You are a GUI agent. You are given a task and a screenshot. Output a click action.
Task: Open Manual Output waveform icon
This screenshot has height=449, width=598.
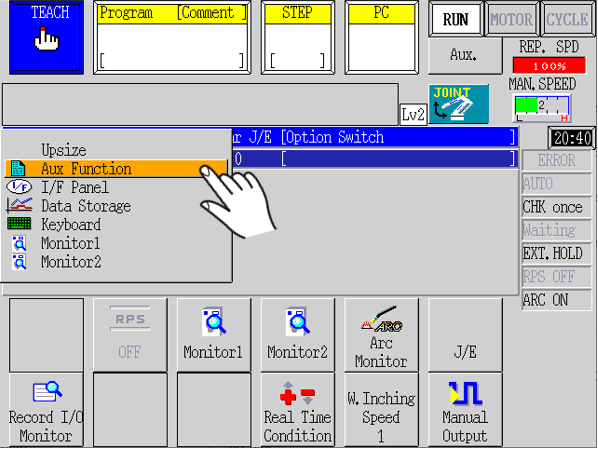(465, 393)
